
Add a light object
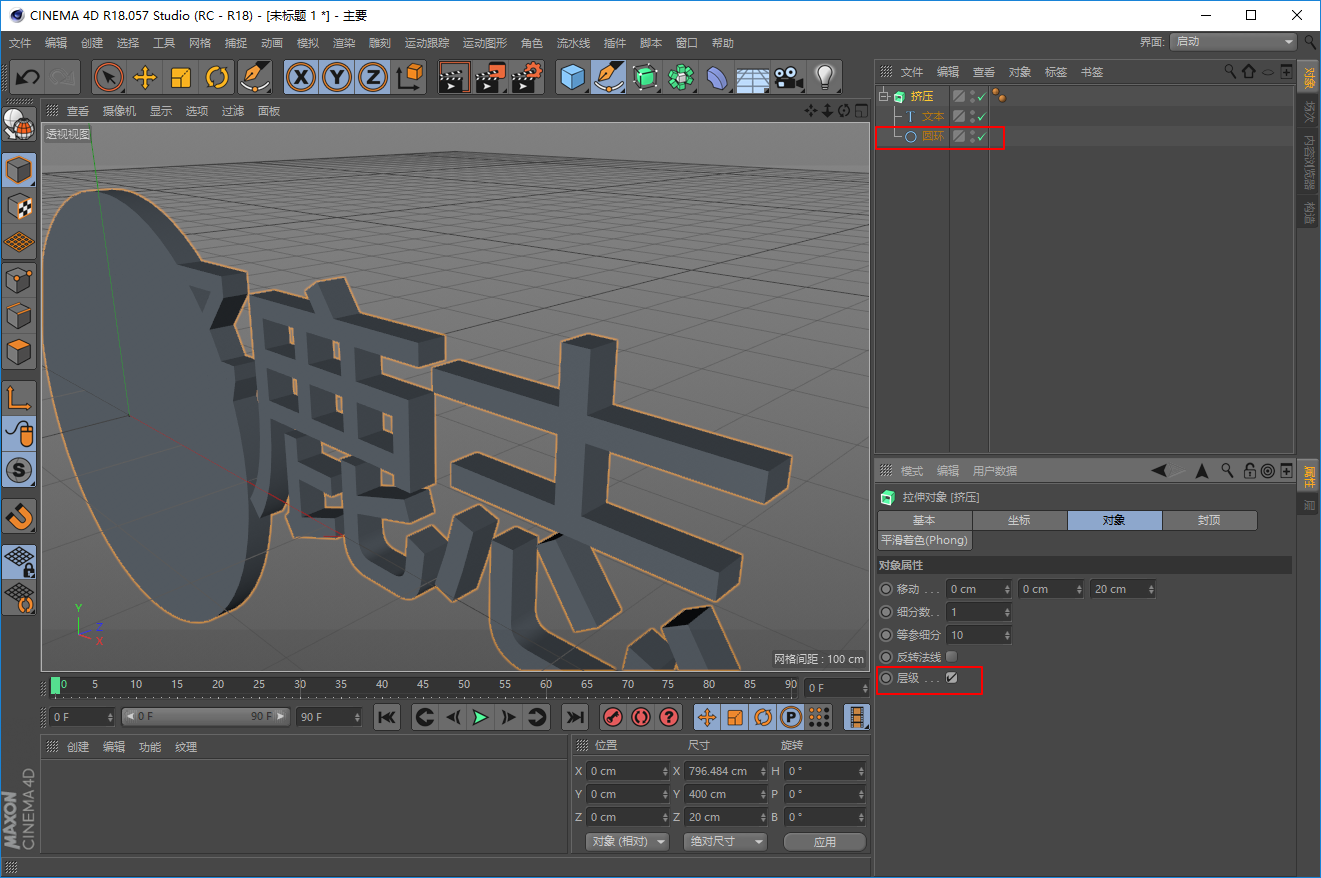[824, 77]
